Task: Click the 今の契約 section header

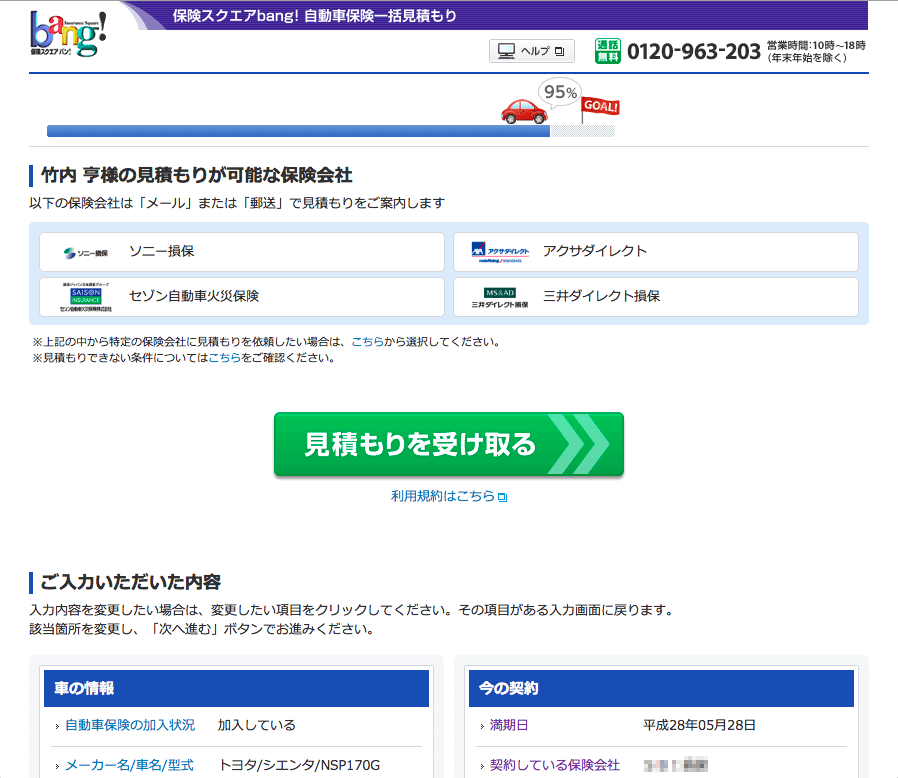Action: [661, 688]
